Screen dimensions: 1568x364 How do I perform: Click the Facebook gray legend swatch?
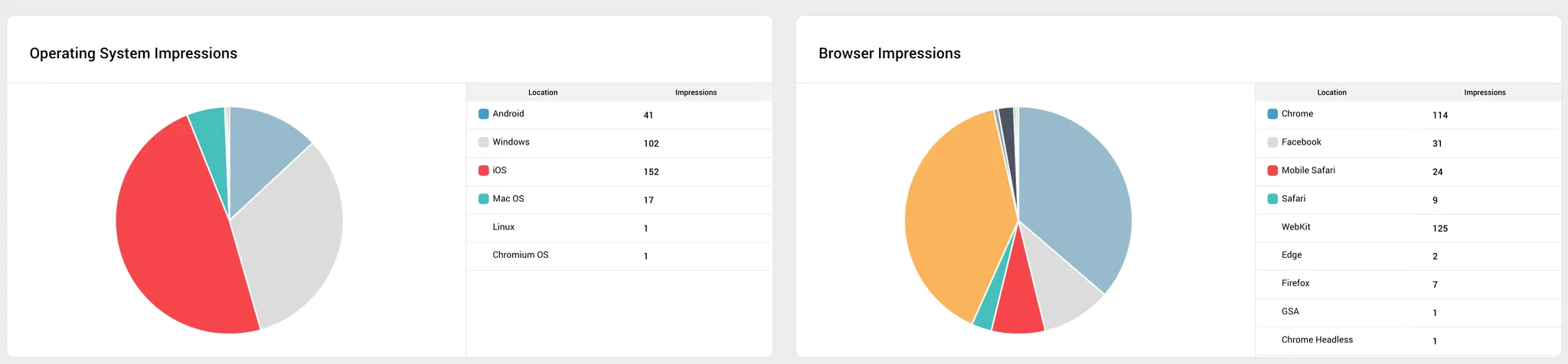[1272, 142]
